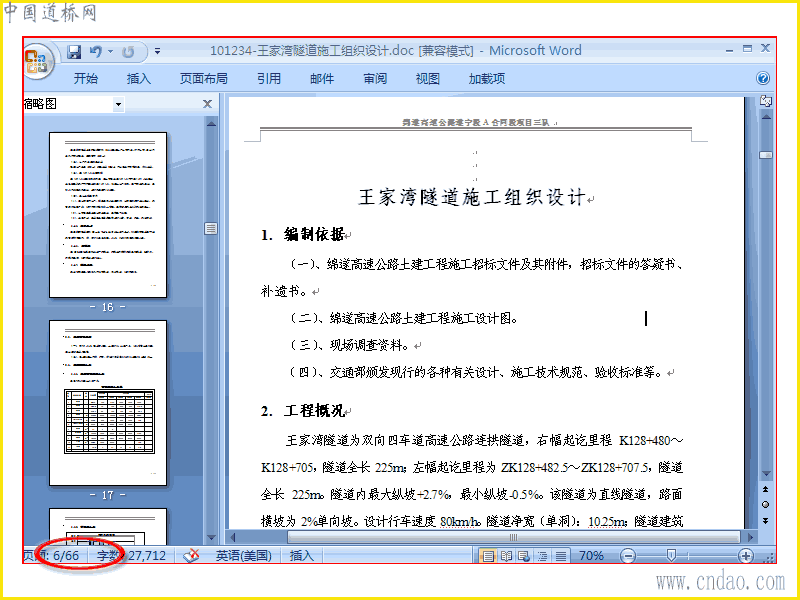Toggle Print Layout view button
The height and width of the screenshot is (600, 800).
coord(488,556)
